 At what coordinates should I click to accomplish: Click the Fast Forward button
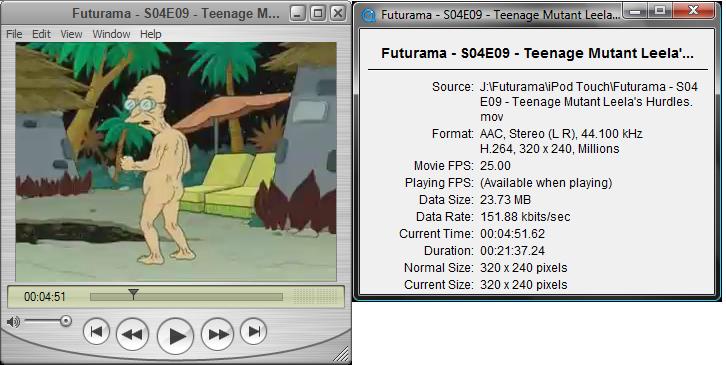[218, 334]
